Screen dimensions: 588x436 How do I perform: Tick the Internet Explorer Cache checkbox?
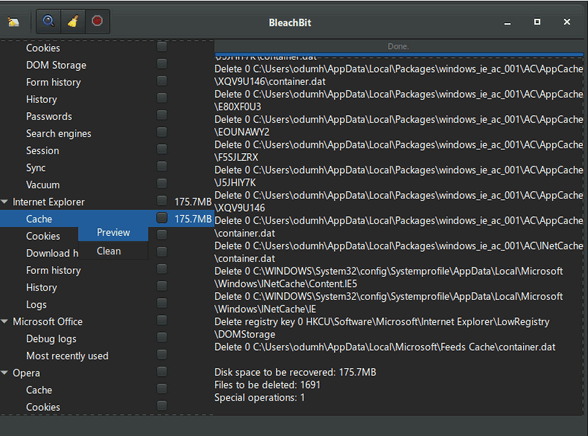[162, 218]
